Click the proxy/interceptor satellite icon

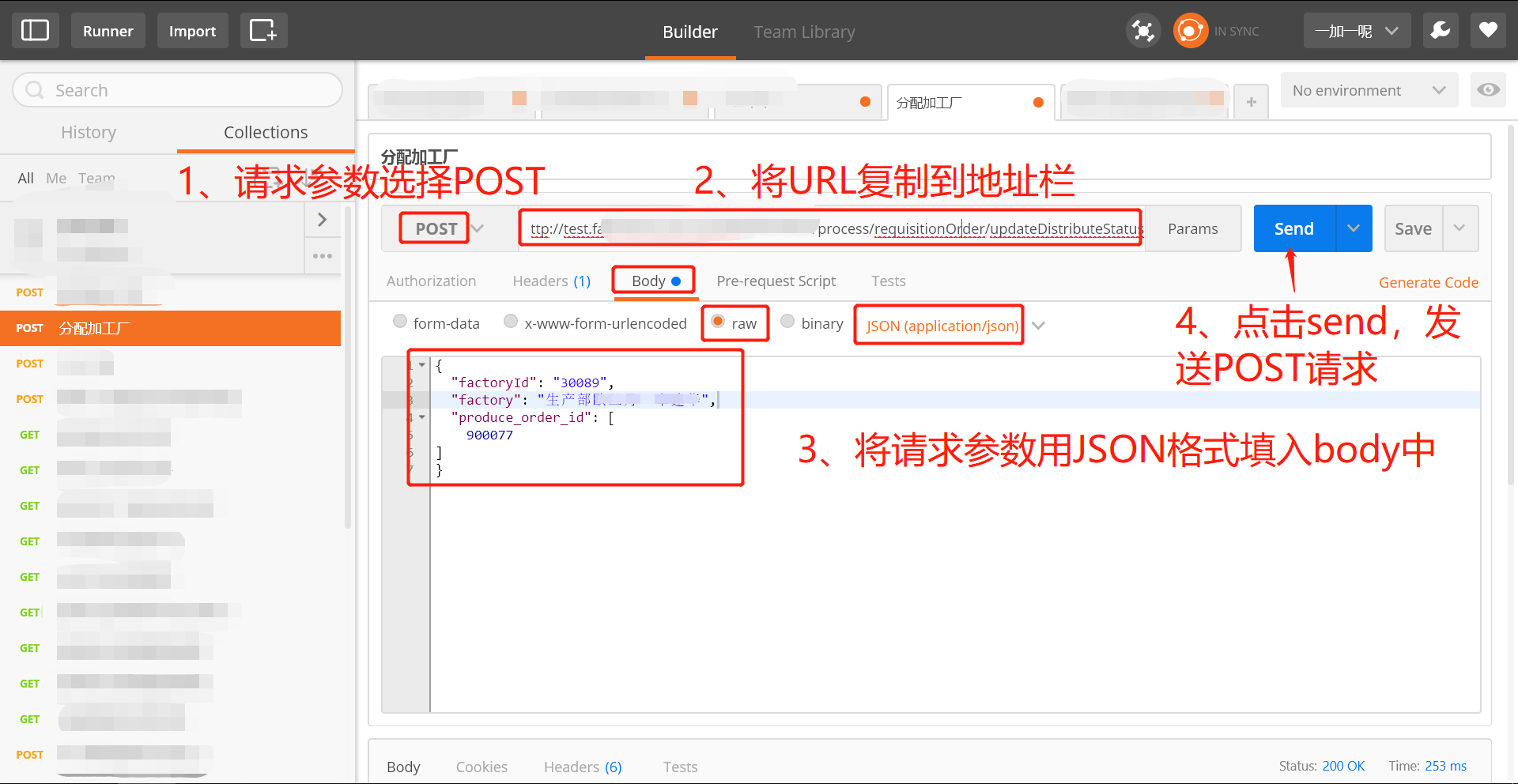coord(1142,31)
